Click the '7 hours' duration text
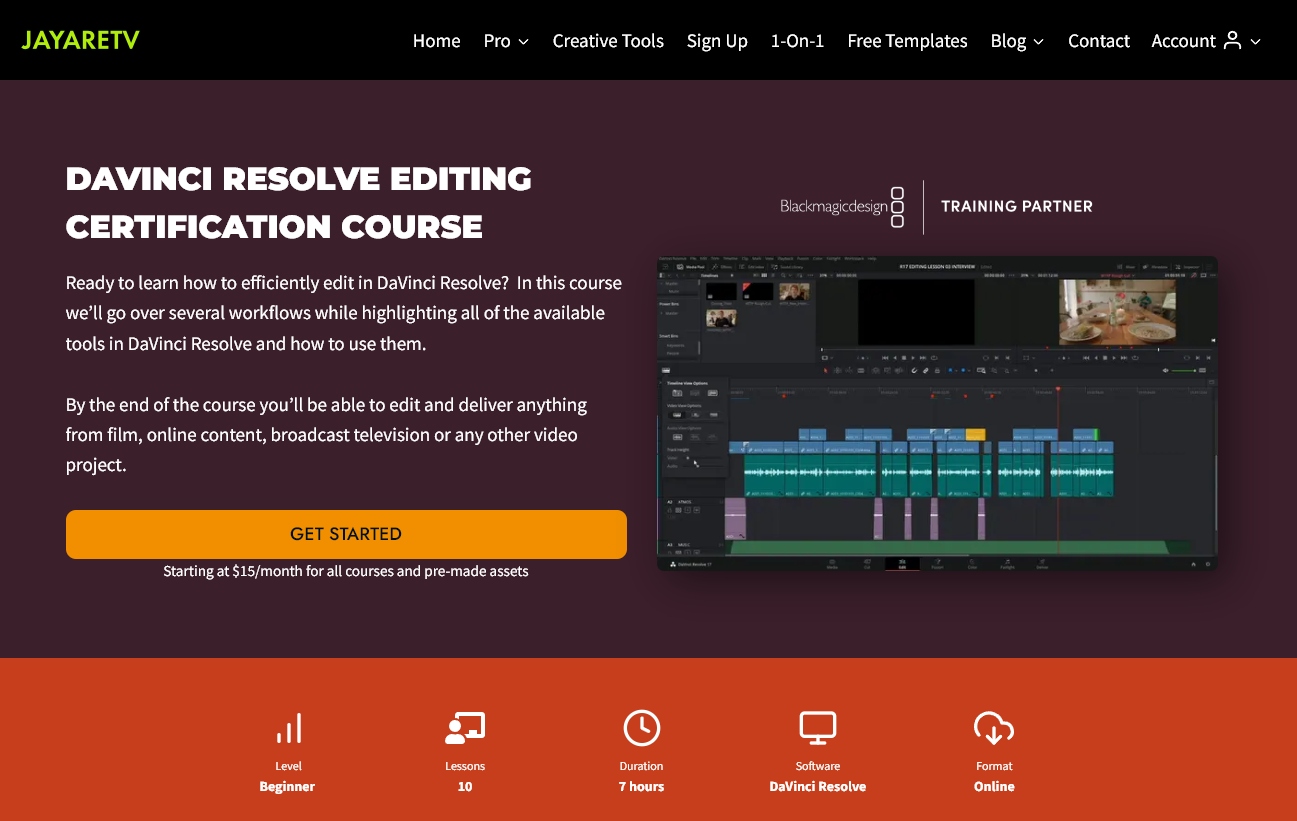This screenshot has width=1297, height=821. (x=641, y=787)
